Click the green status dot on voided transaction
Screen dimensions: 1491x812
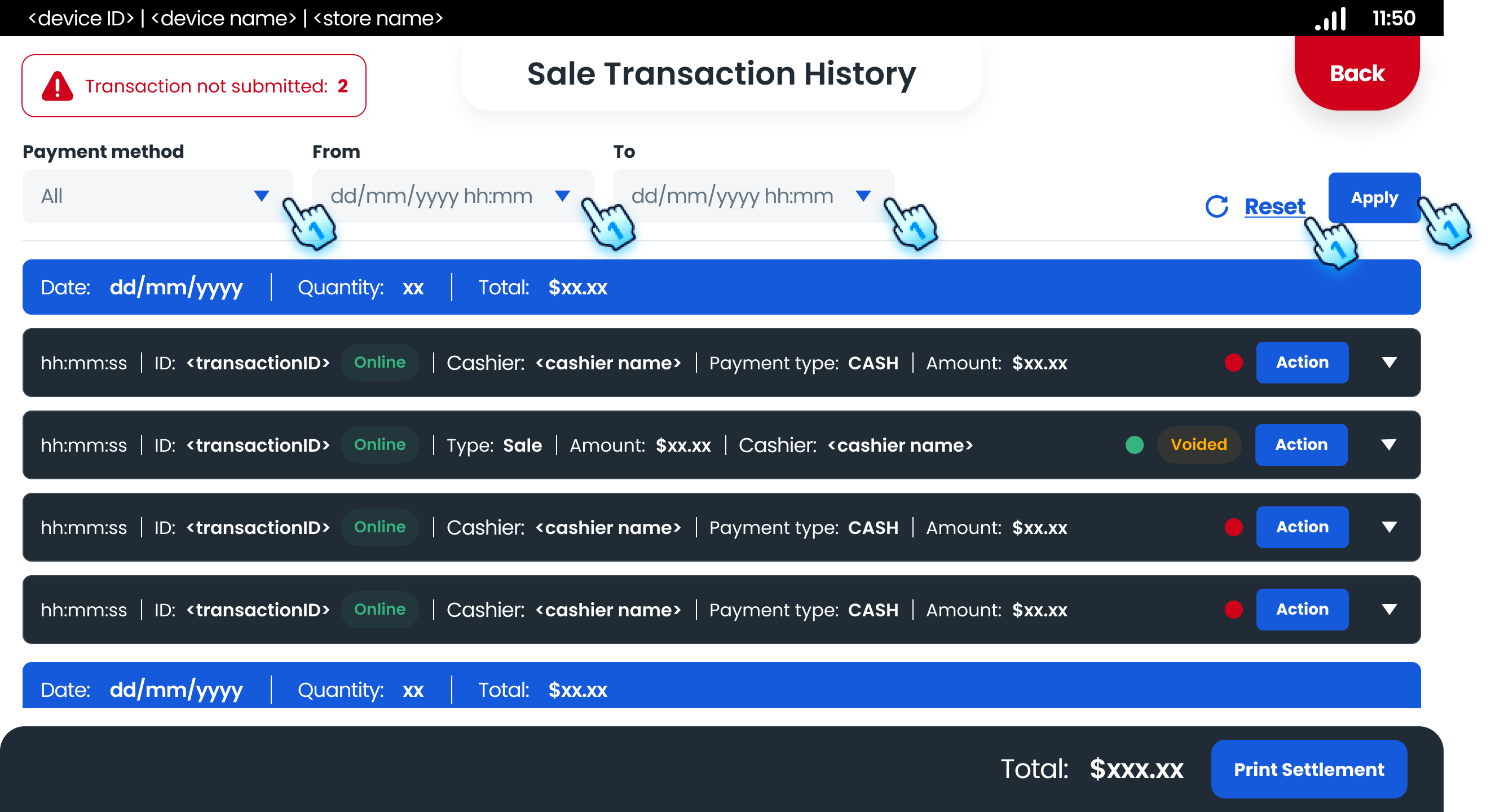[x=1135, y=444]
